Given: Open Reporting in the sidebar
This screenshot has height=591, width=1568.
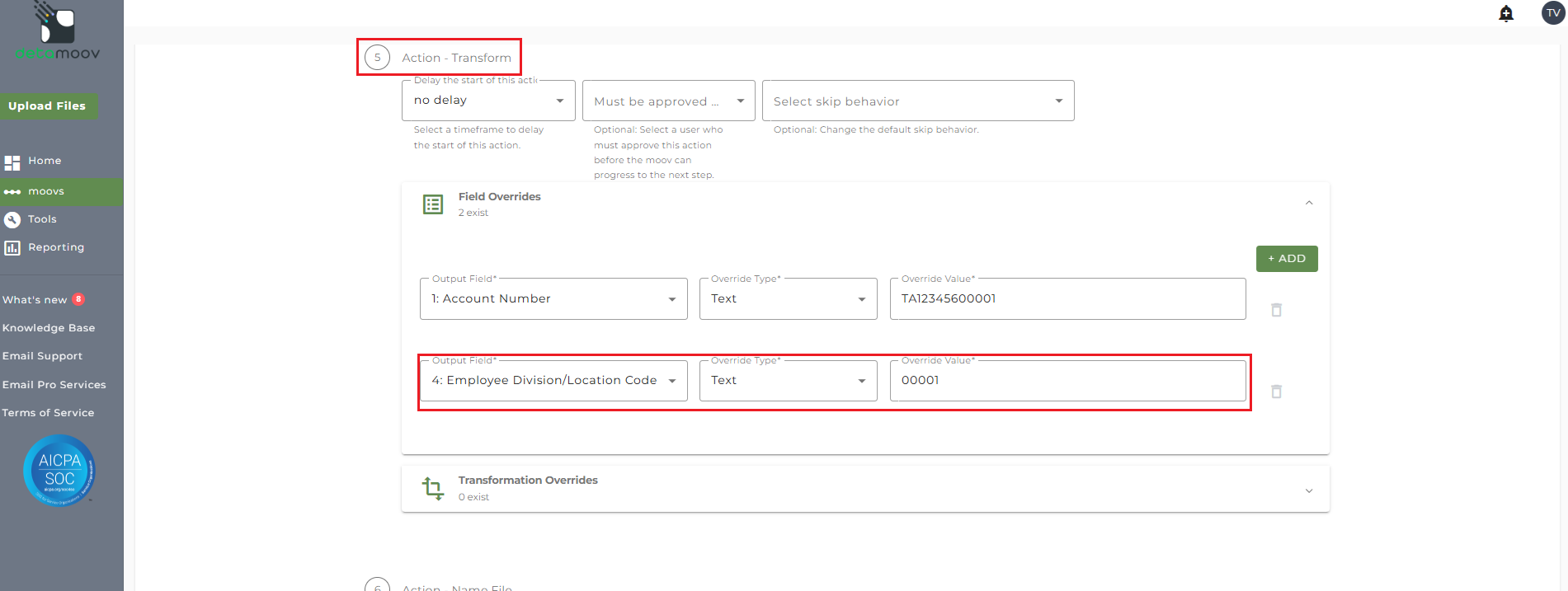Looking at the screenshot, I should coord(55,247).
